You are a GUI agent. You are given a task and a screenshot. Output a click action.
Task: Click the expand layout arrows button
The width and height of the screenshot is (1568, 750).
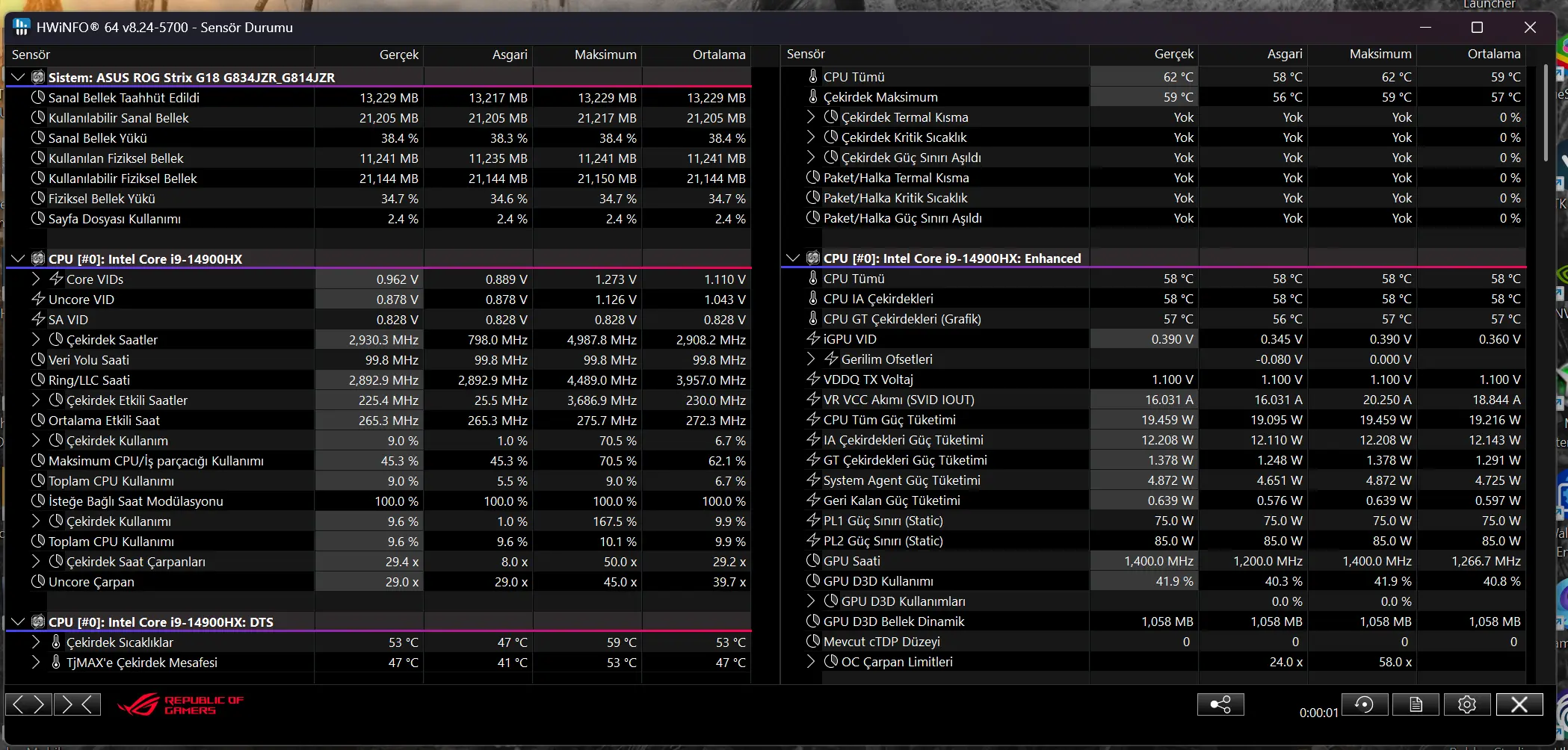coord(29,704)
